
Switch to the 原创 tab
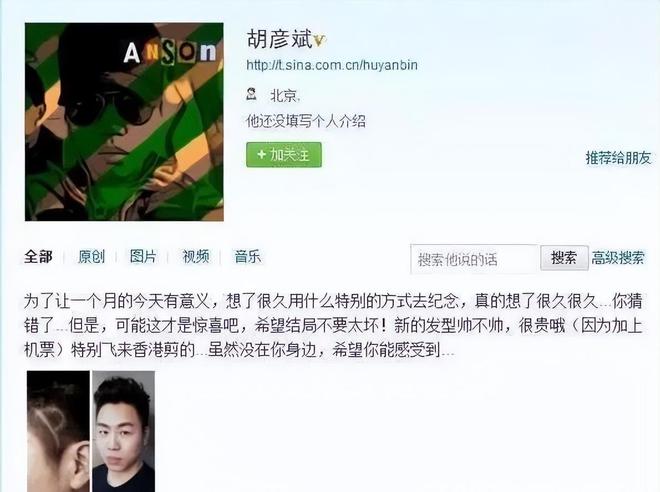click(x=91, y=256)
